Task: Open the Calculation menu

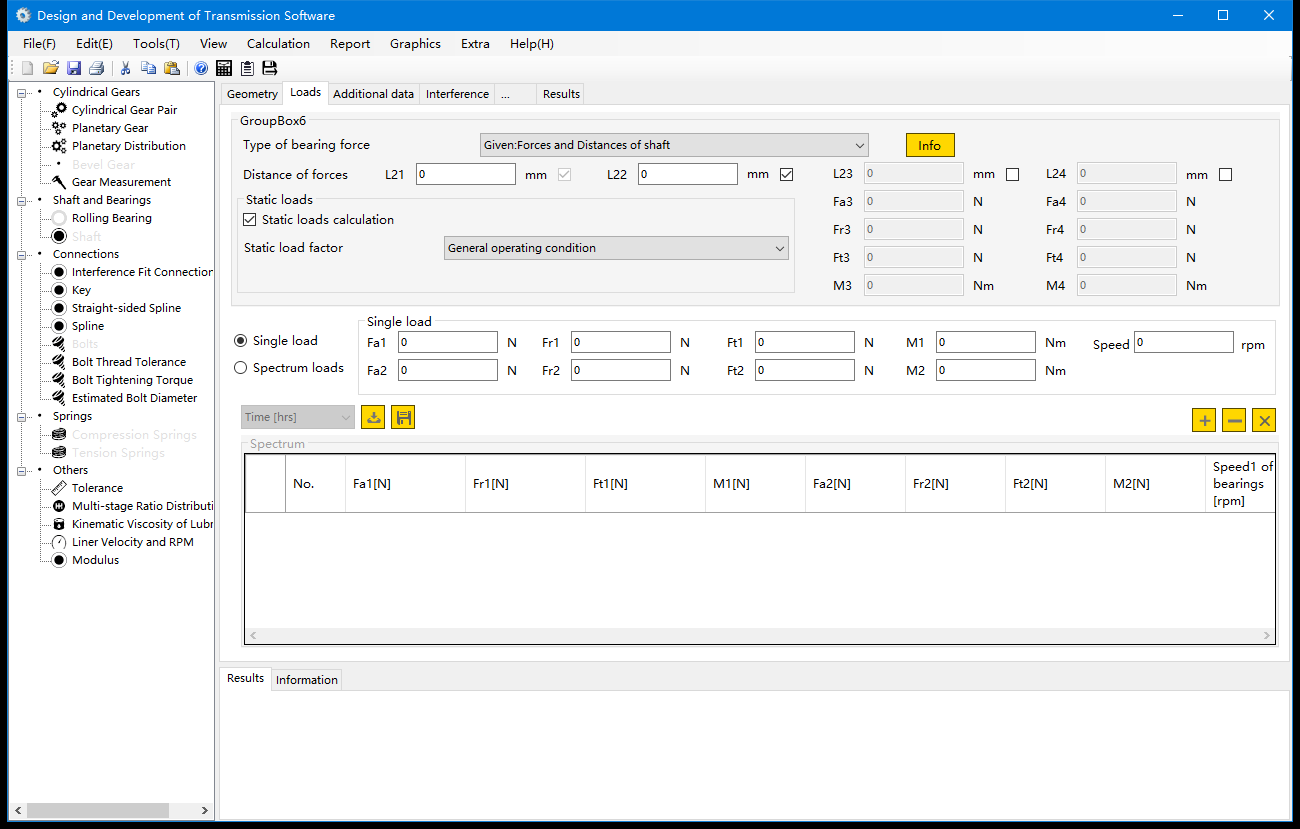Action: tap(278, 44)
